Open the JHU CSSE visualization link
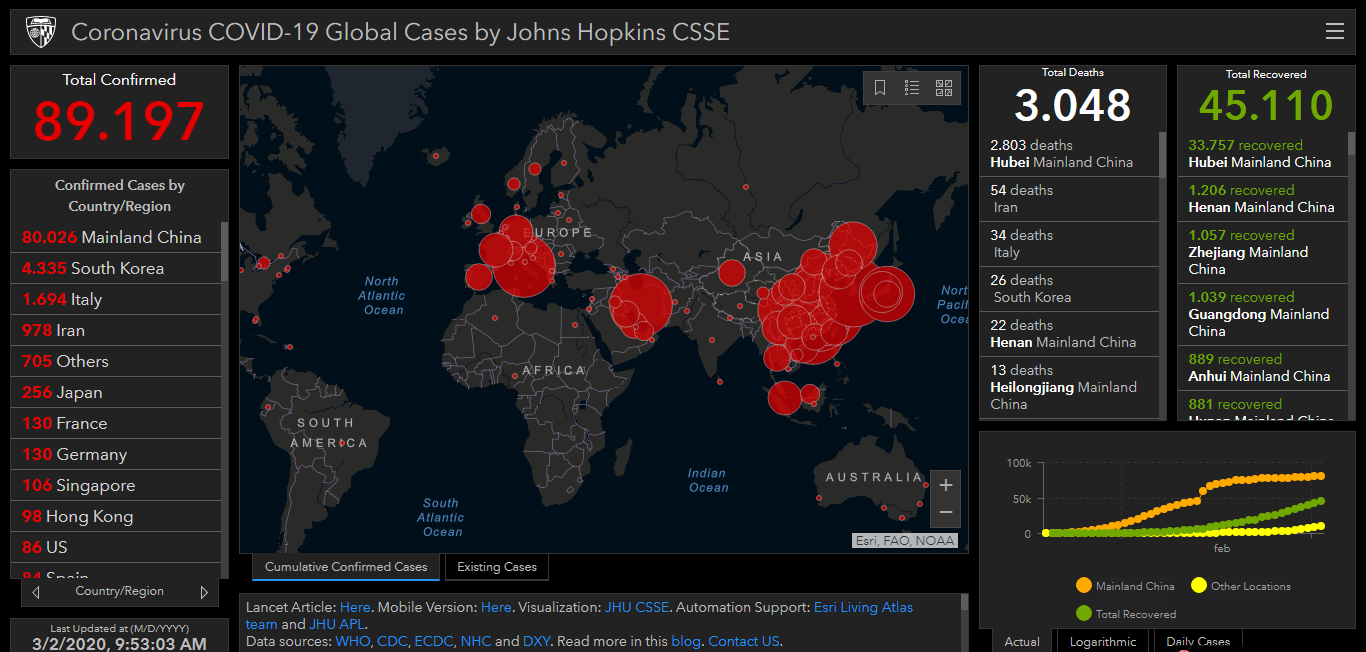 (x=637, y=607)
